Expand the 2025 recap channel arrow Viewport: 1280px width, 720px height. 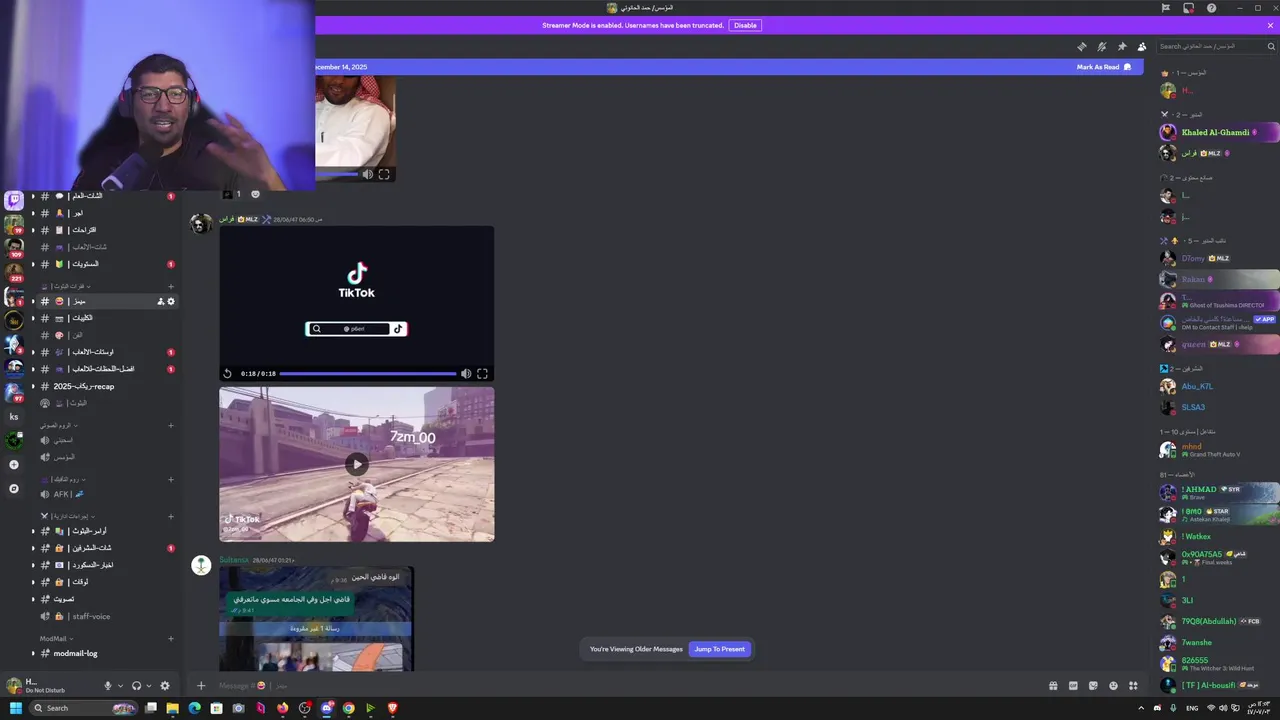click(x=33, y=386)
